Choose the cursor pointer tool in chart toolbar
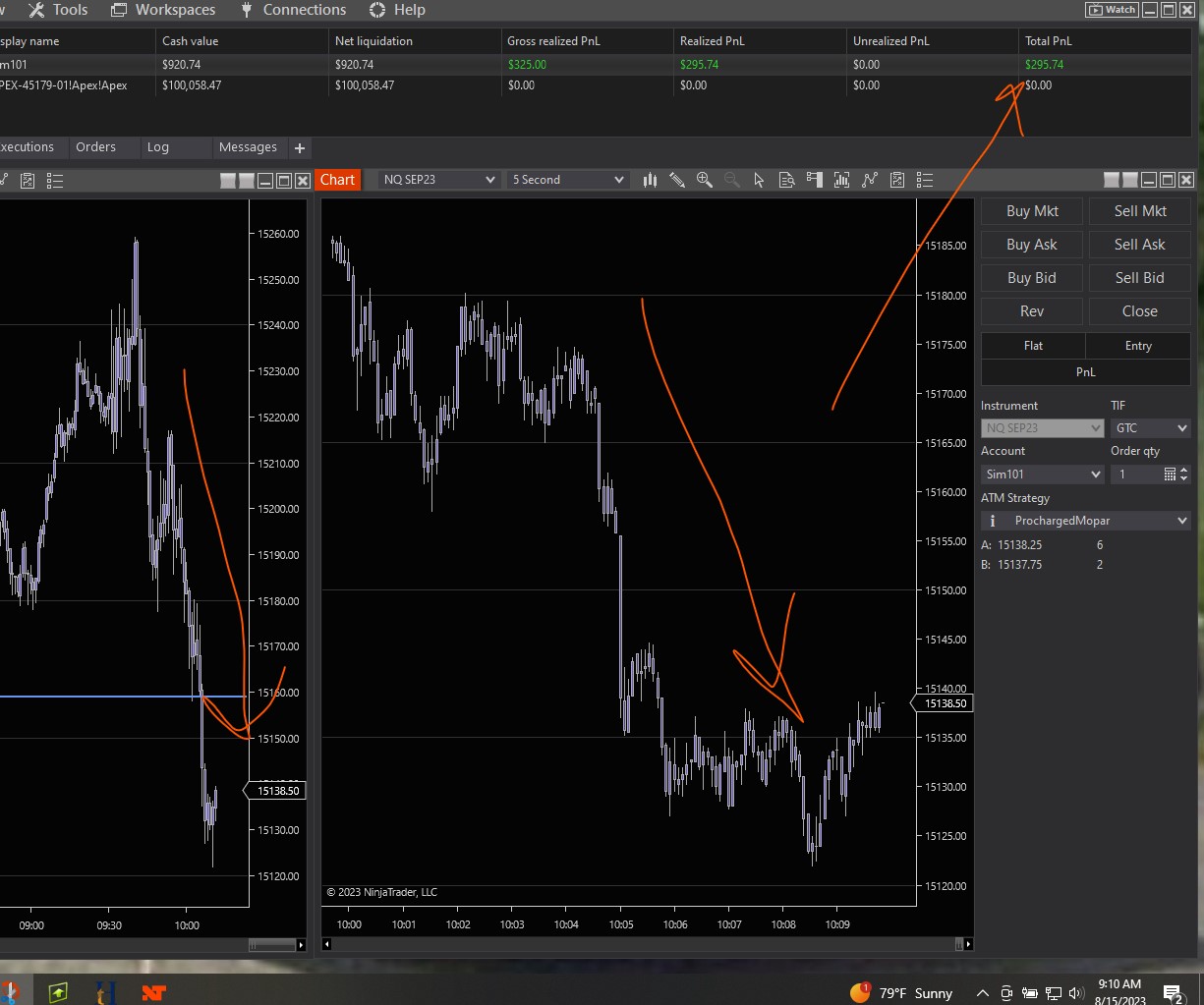 [x=759, y=180]
